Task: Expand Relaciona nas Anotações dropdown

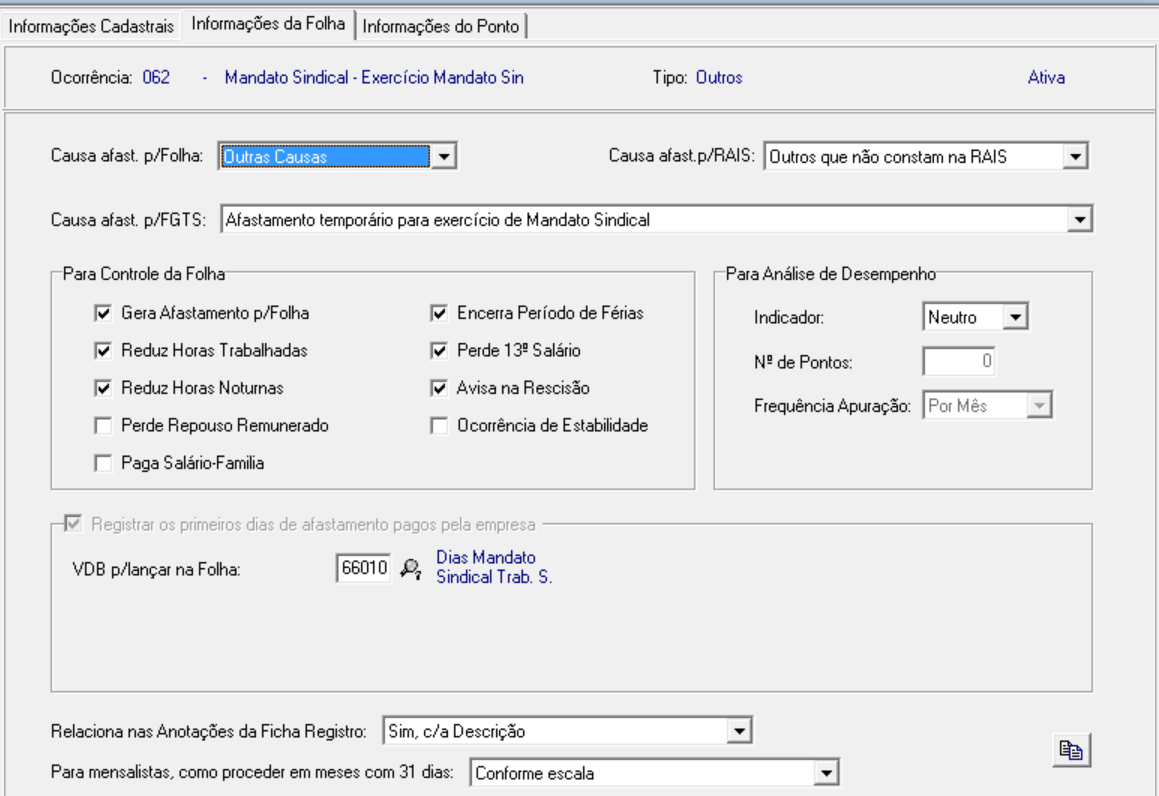Action: pos(739,731)
